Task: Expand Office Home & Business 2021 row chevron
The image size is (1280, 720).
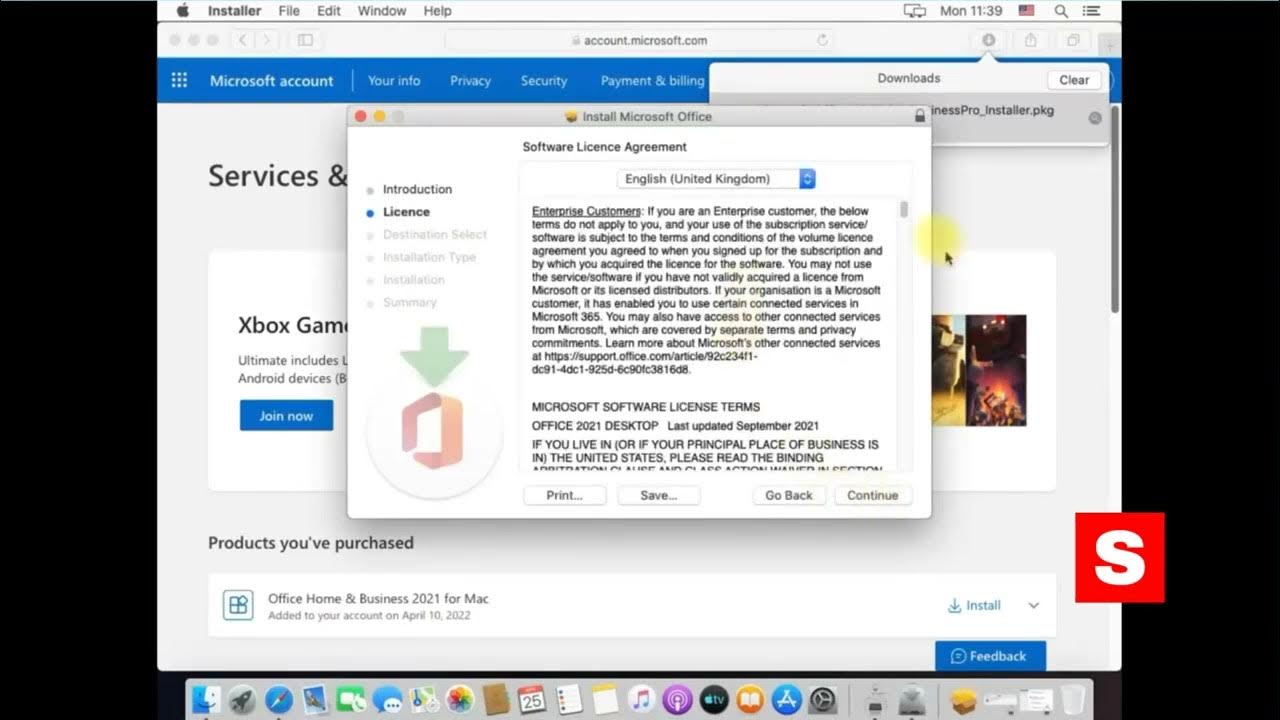Action: [1034, 605]
